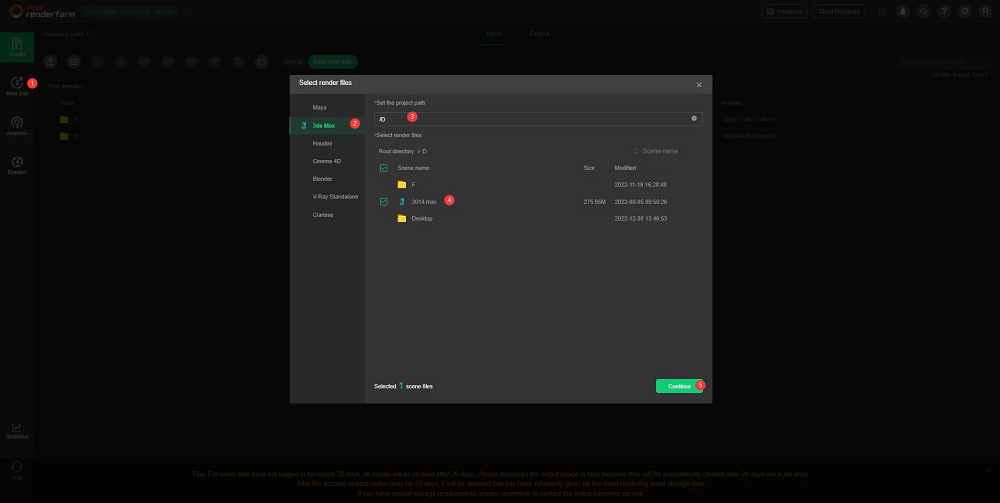The image size is (1000, 503).
Task: Click the delete trash toolbar icon
Action: [238, 62]
